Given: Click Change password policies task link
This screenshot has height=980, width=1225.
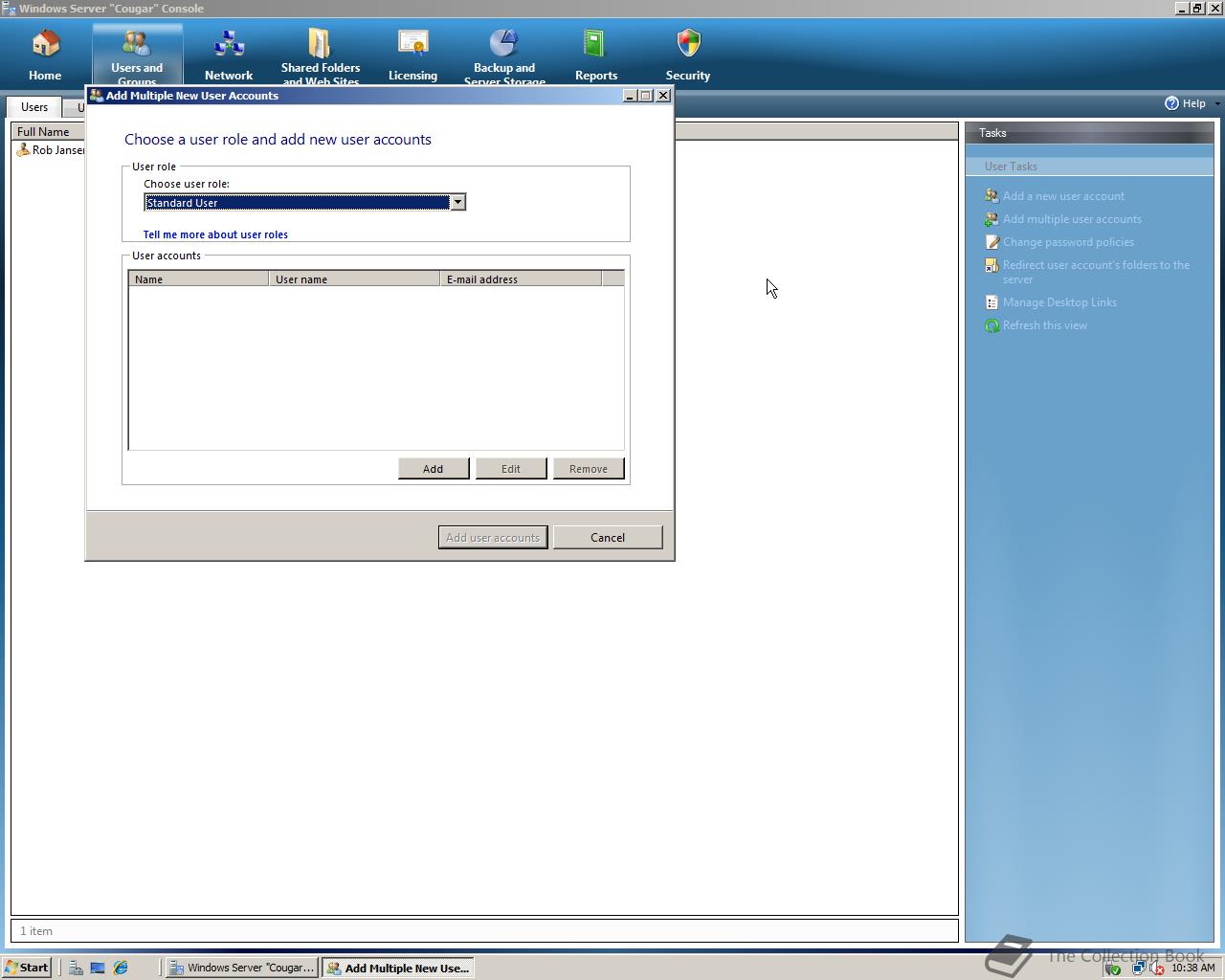Looking at the screenshot, I should click(x=1068, y=242).
